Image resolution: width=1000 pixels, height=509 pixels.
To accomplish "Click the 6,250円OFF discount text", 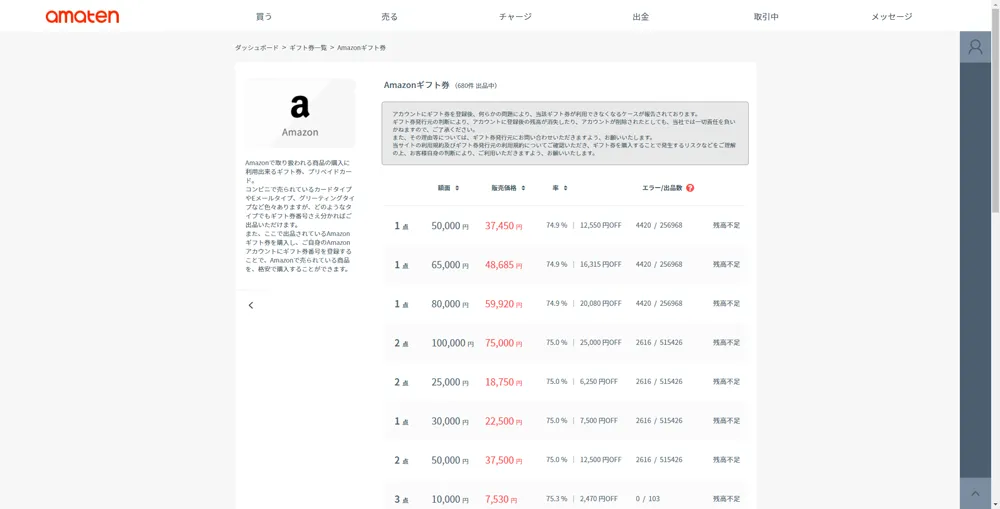I will pyautogui.click(x=598, y=381).
